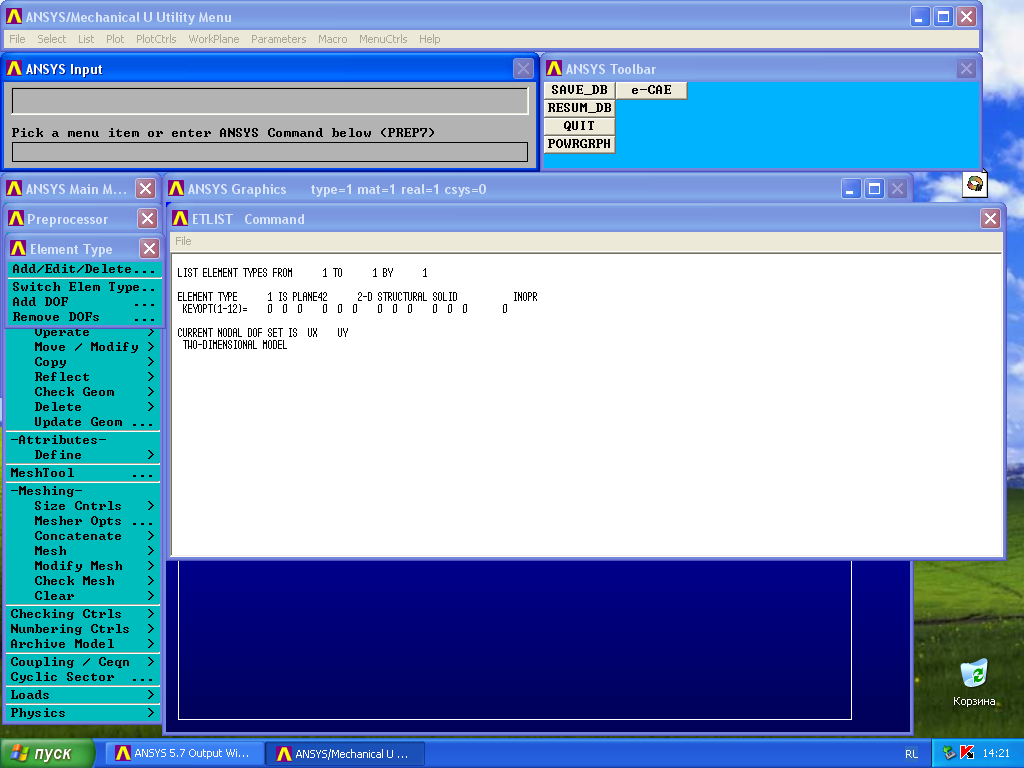Expand the Mesh submenu
The image size is (1024, 768).
pos(84,551)
